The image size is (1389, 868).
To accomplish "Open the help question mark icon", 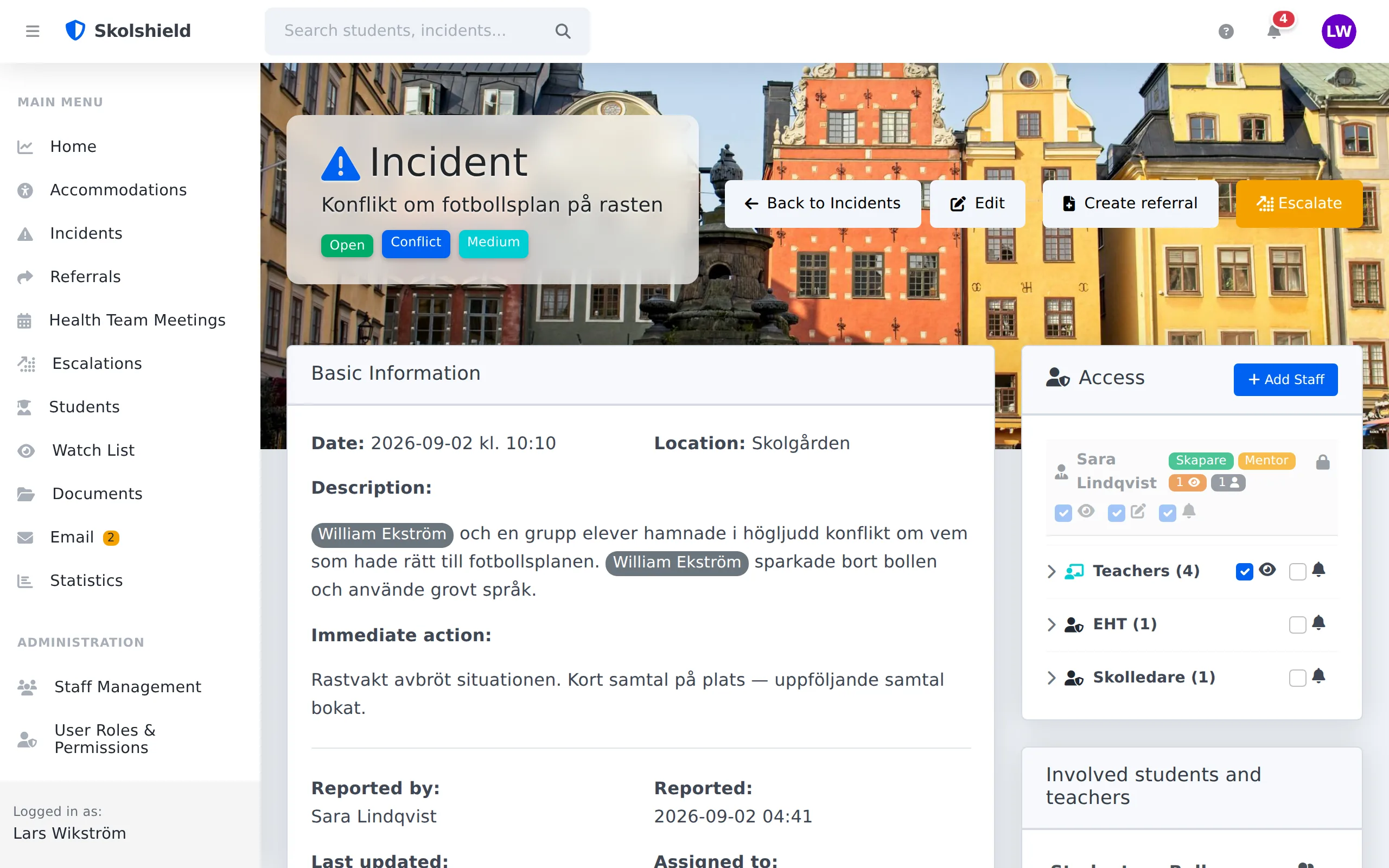I will coord(1226,31).
